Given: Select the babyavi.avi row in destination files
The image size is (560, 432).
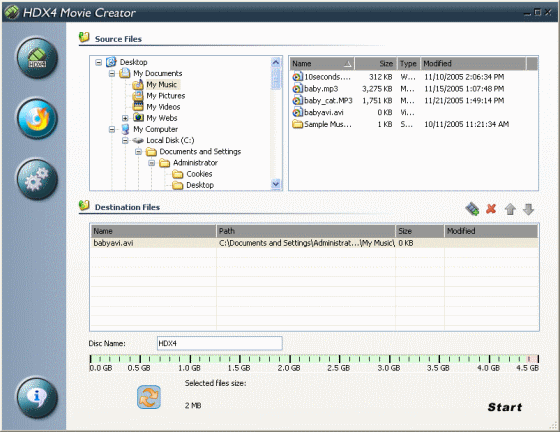Looking at the screenshot, I should click(x=314, y=243).
